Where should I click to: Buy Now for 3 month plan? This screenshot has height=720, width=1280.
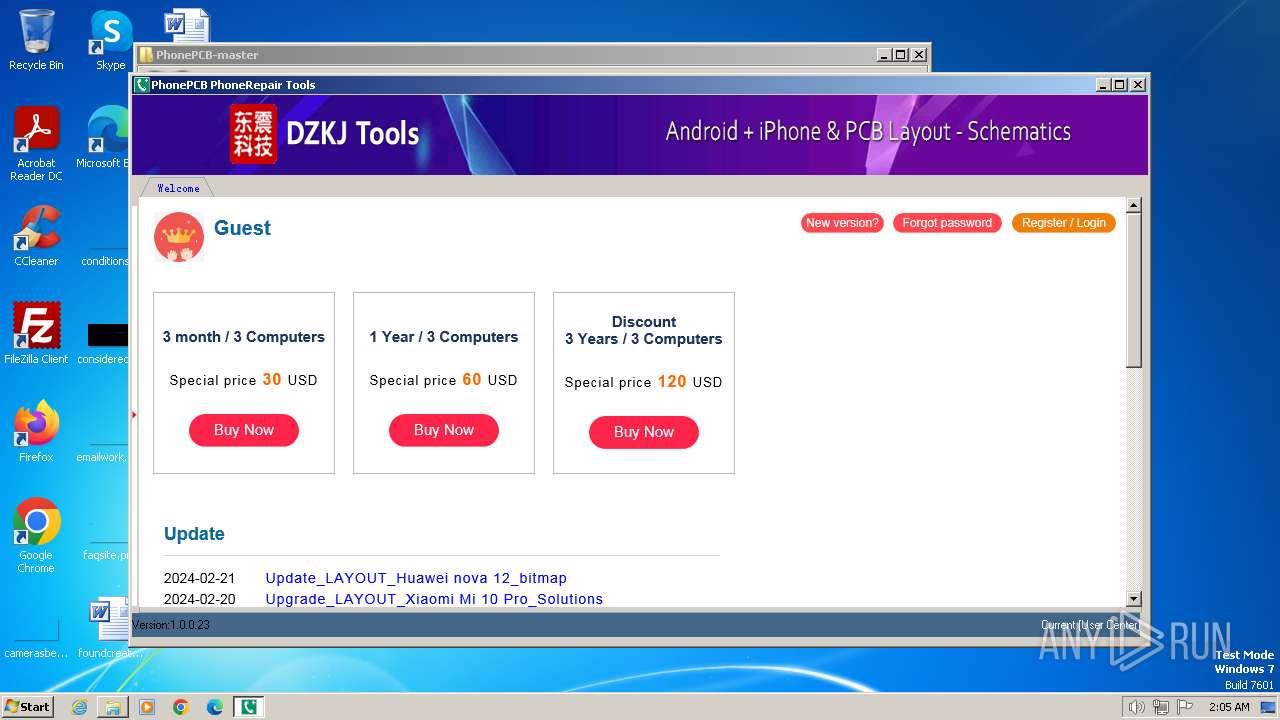click(x=244, y=430)
